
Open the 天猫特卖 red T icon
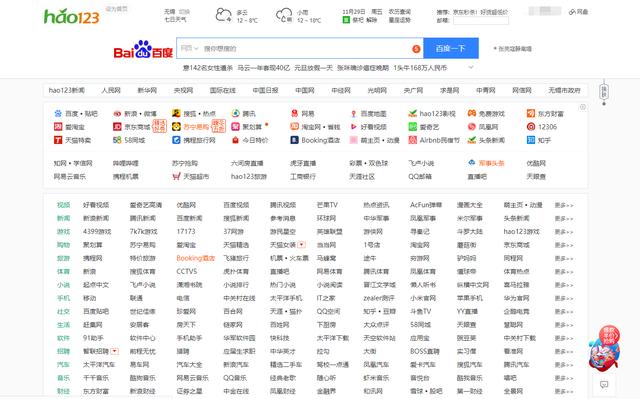58,140
